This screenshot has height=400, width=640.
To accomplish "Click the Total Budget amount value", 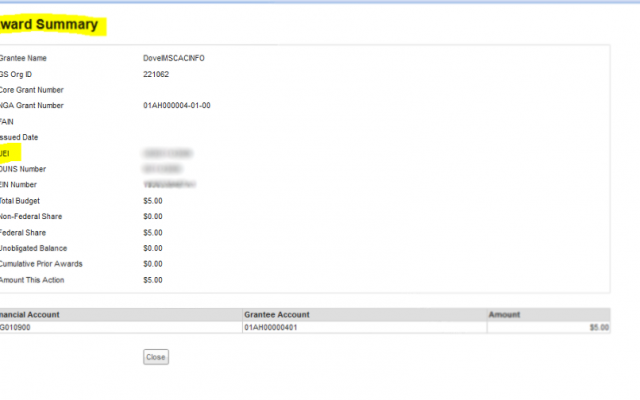I will (153, 201).
